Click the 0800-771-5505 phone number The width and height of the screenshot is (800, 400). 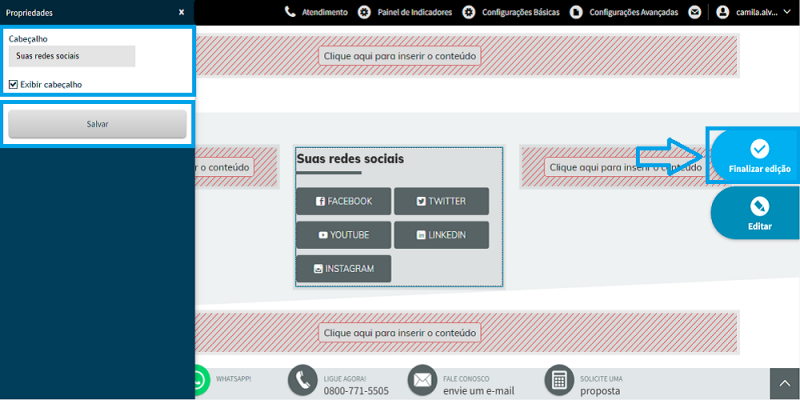[x=356, y=391]
